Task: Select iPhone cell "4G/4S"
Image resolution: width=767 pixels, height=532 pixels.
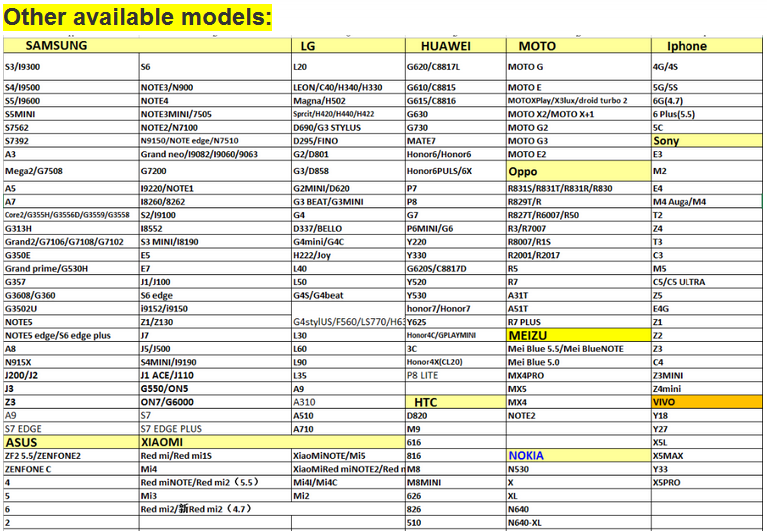Action: click(707, 67)
